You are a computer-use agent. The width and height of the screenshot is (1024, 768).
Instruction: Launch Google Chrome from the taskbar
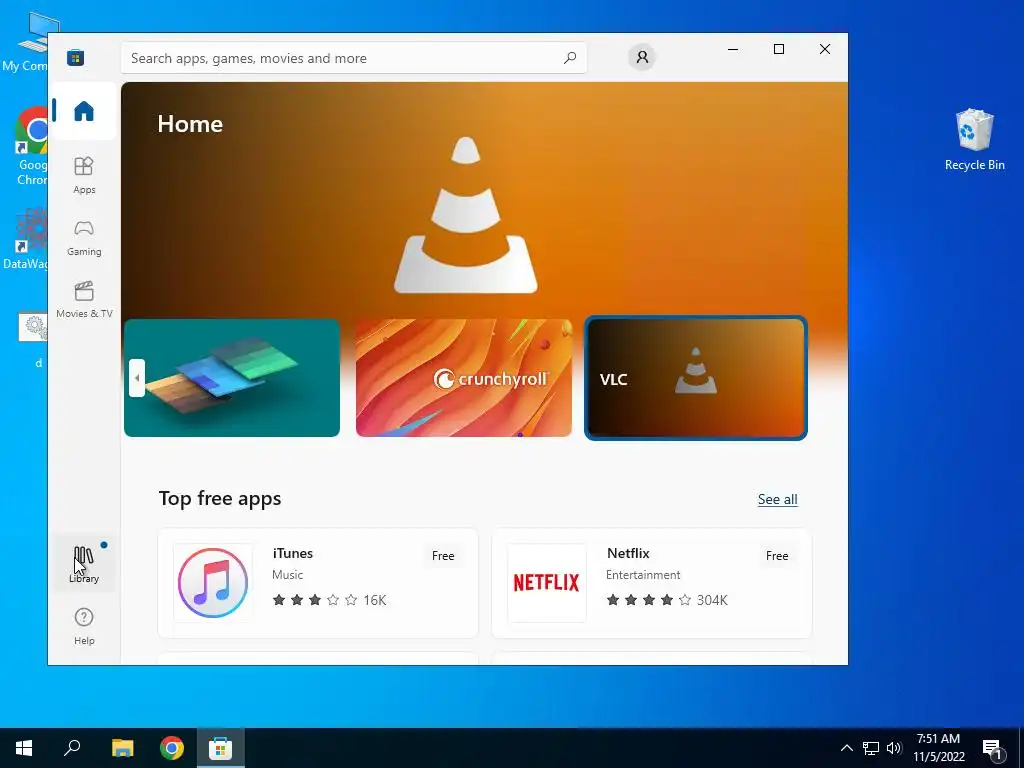point(172,748)
